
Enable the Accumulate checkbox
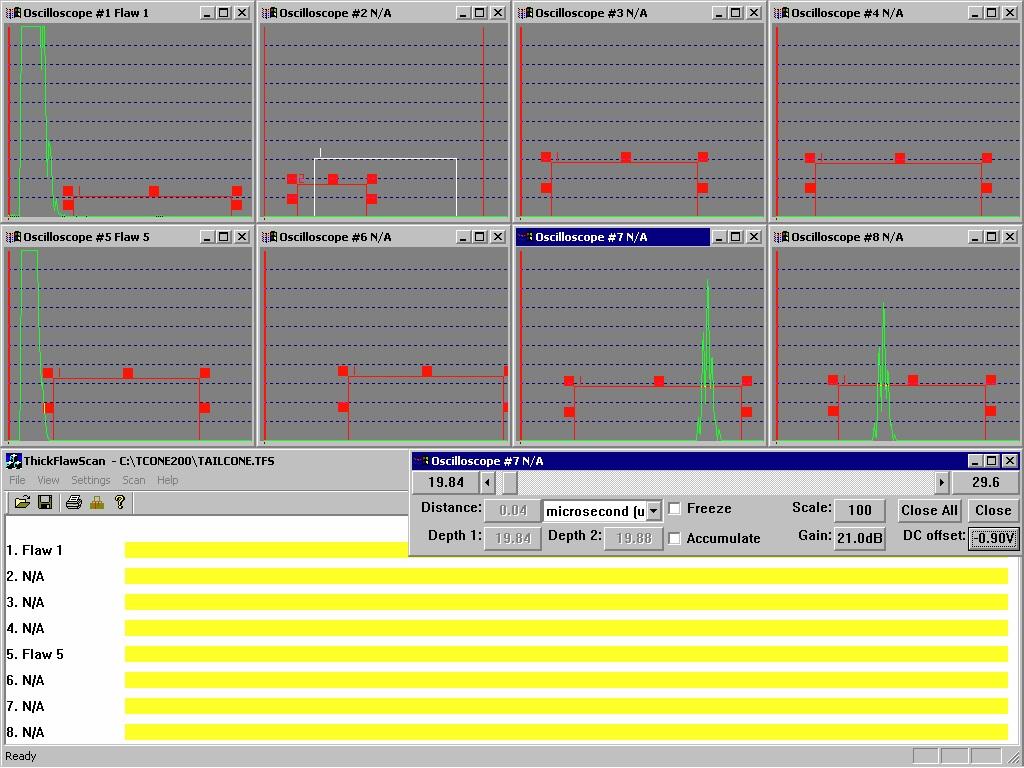tap(675, 538)
